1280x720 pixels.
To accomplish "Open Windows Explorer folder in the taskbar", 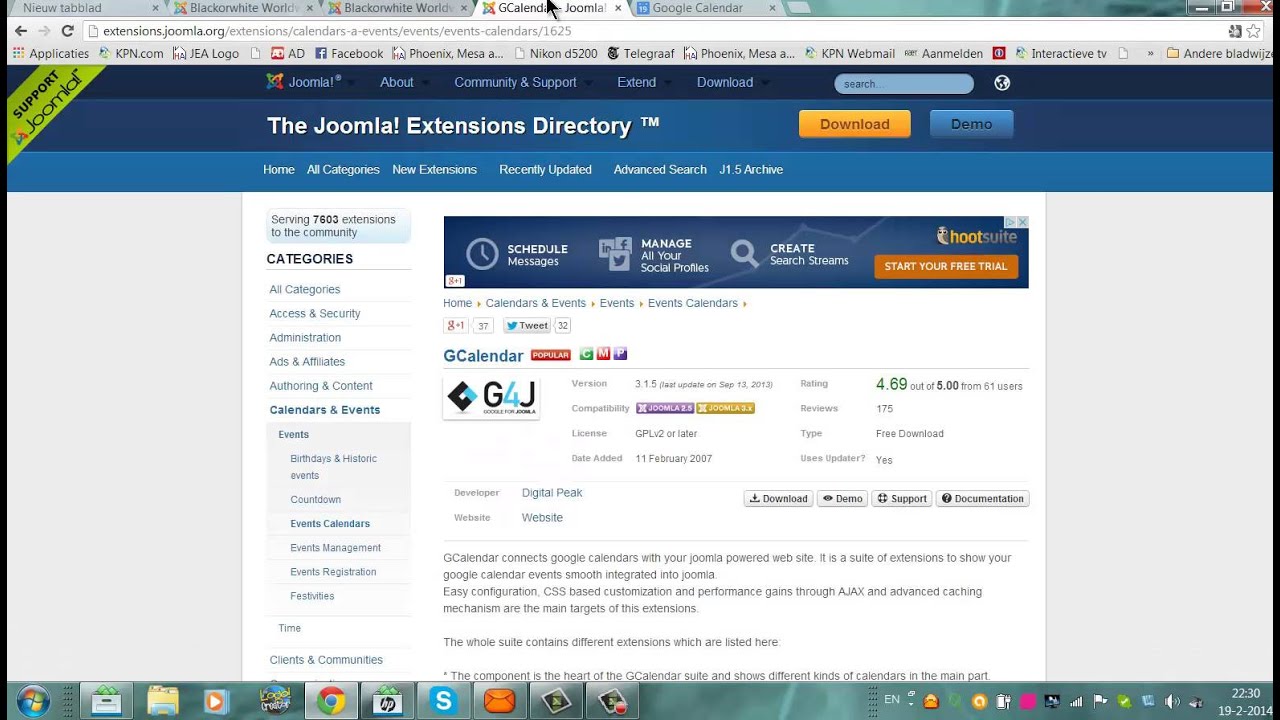I will point(162,701).
